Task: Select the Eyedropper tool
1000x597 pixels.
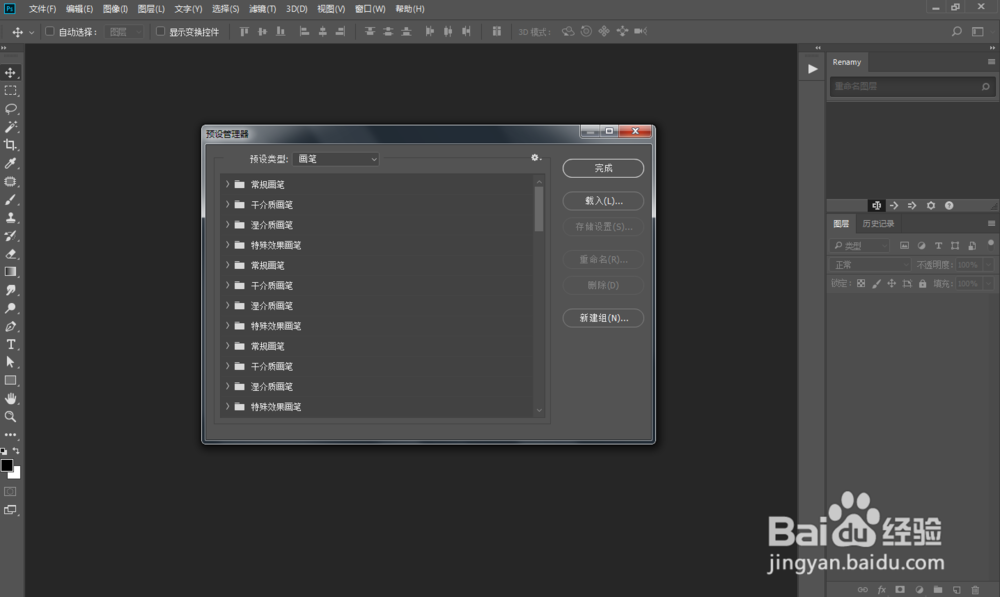Action: (10, 163)
